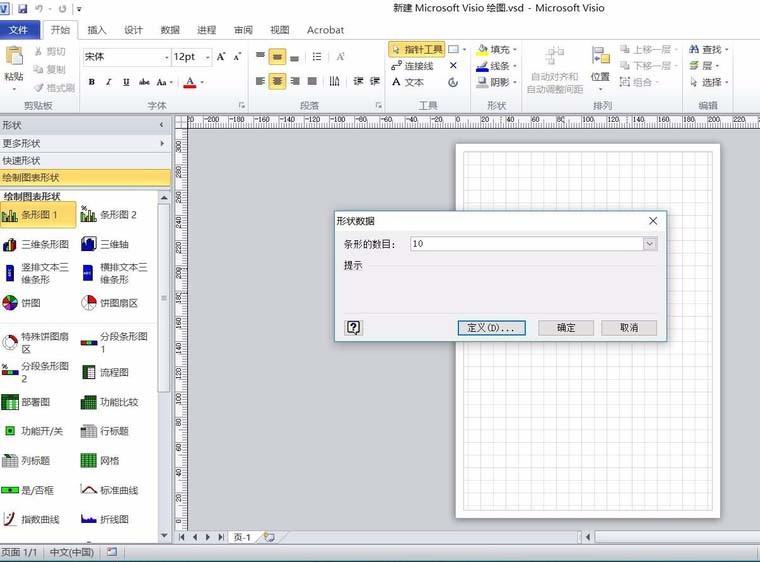This screenshot has height=562, width=760.
Task: Select the 功能比较 shape
Action: tap(110, 402)
